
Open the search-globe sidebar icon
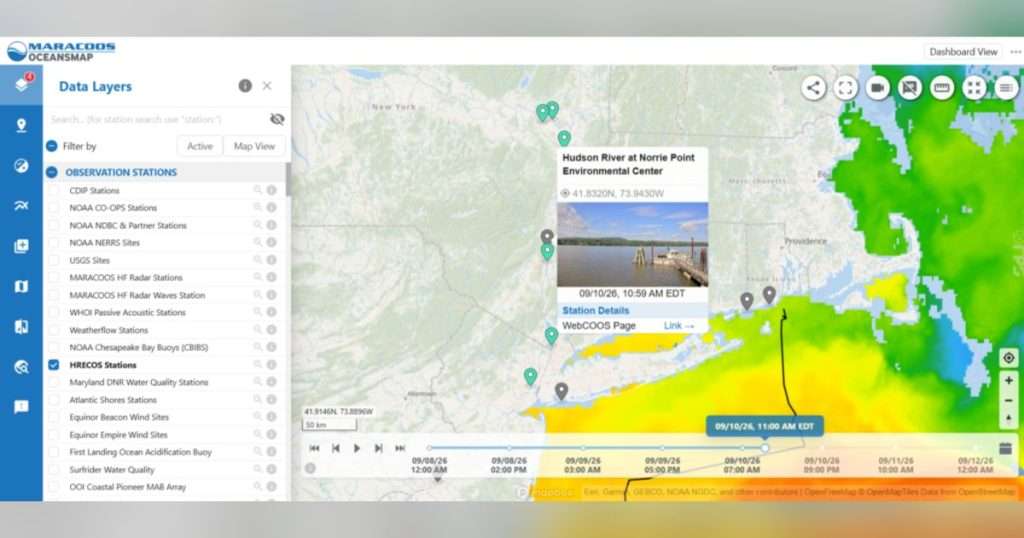(x=21, y=367)
